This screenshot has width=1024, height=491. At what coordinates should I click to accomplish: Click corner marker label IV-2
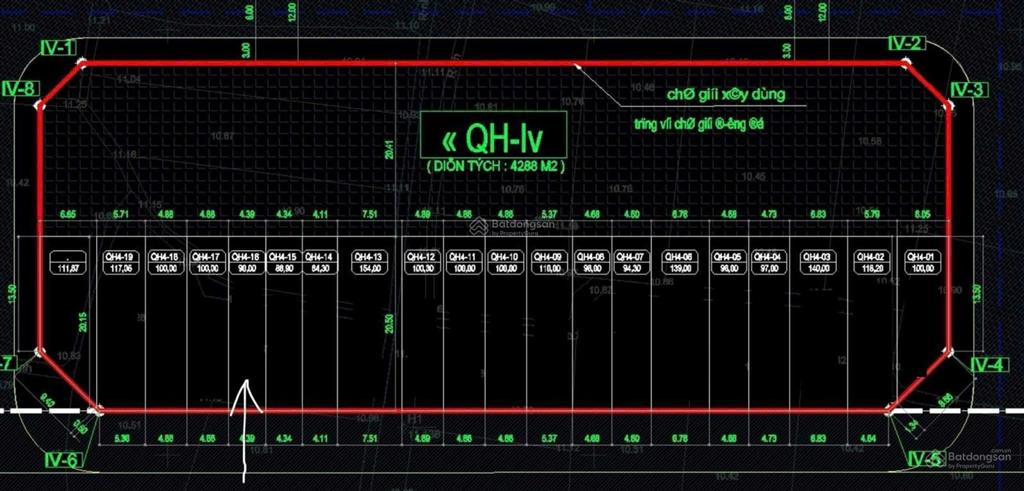pyautogui.click(x=905, y=44)
